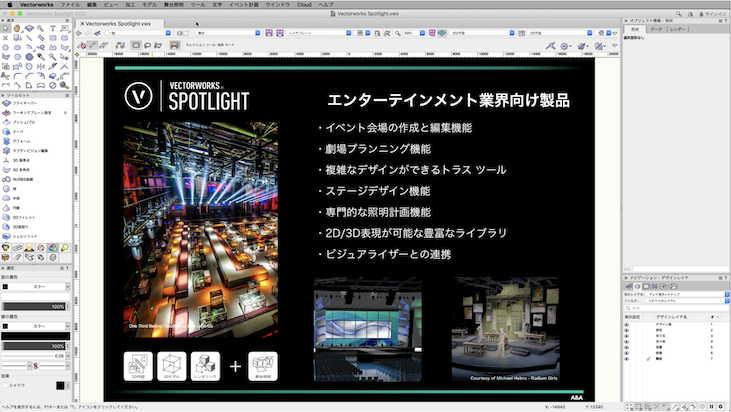Toggle visibility eye of layer number 2
This screenshot has width=731, height=412.
coord(627,330)
